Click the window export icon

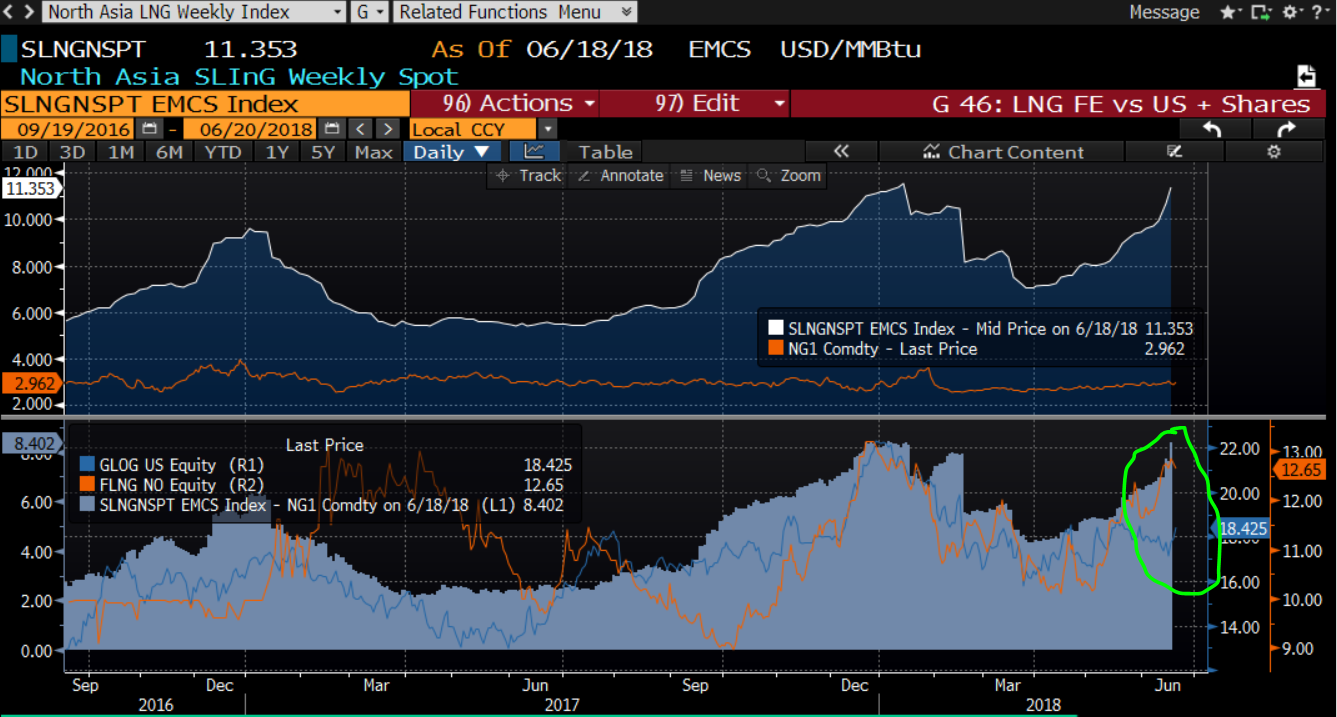pyautogui.click(x=1262, y=12)
